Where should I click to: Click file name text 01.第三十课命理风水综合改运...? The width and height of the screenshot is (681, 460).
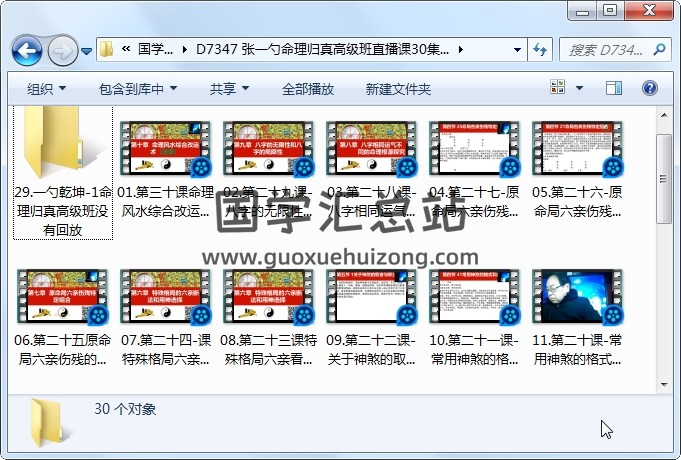tap(165, 202)
